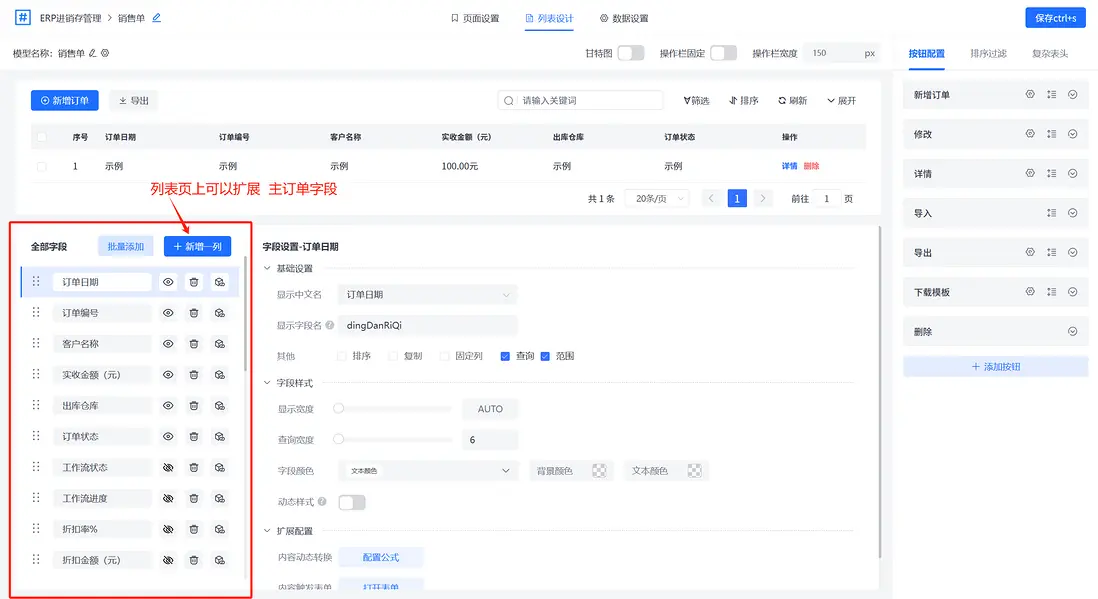Open the 字段颜色 dropdown
Viewport: 1098px width, 599px height.
(x=427, y=471)
